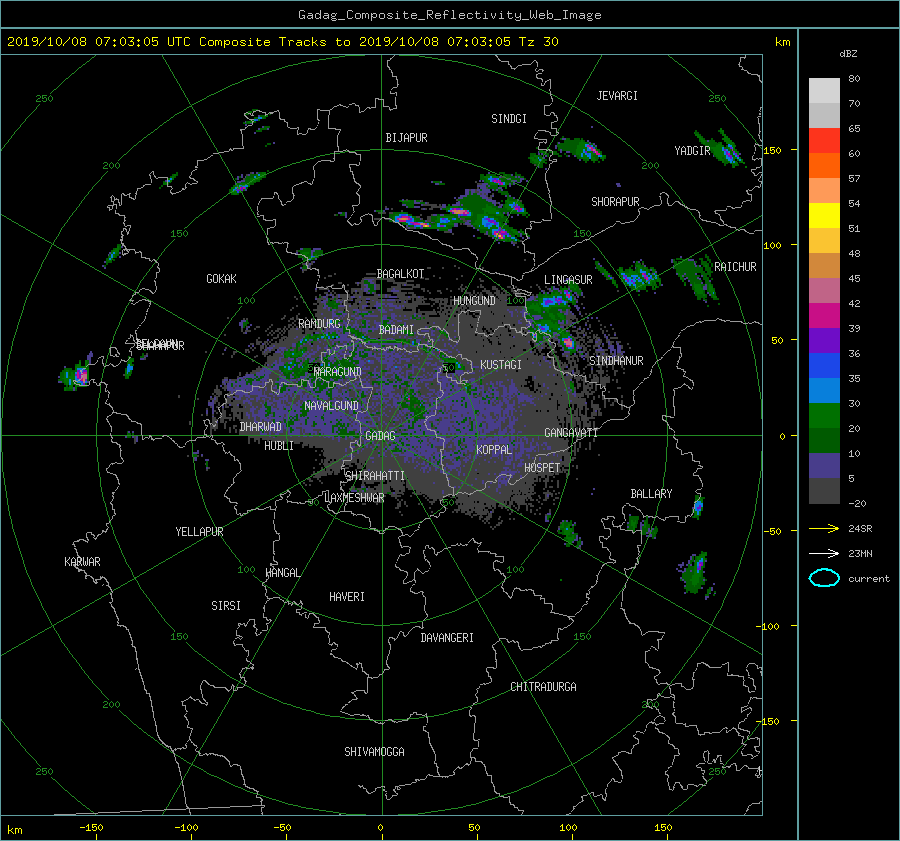Click the white 23MN arrow legend icon
The height and width of the screenshot is (841, 900).
824,553
